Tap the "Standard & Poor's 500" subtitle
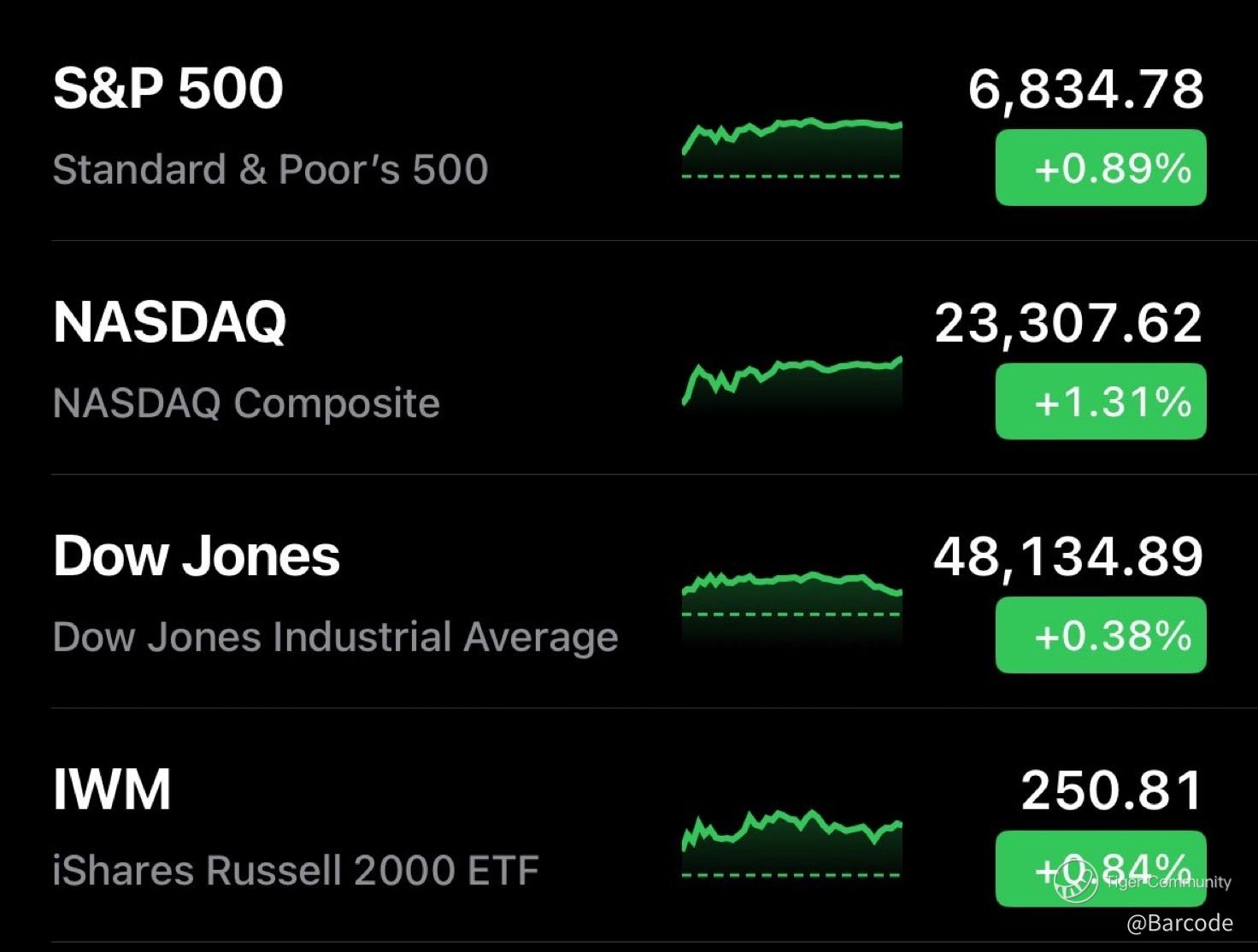The width and height of the screenshot is (1258, 952). [x=270, y=169]
